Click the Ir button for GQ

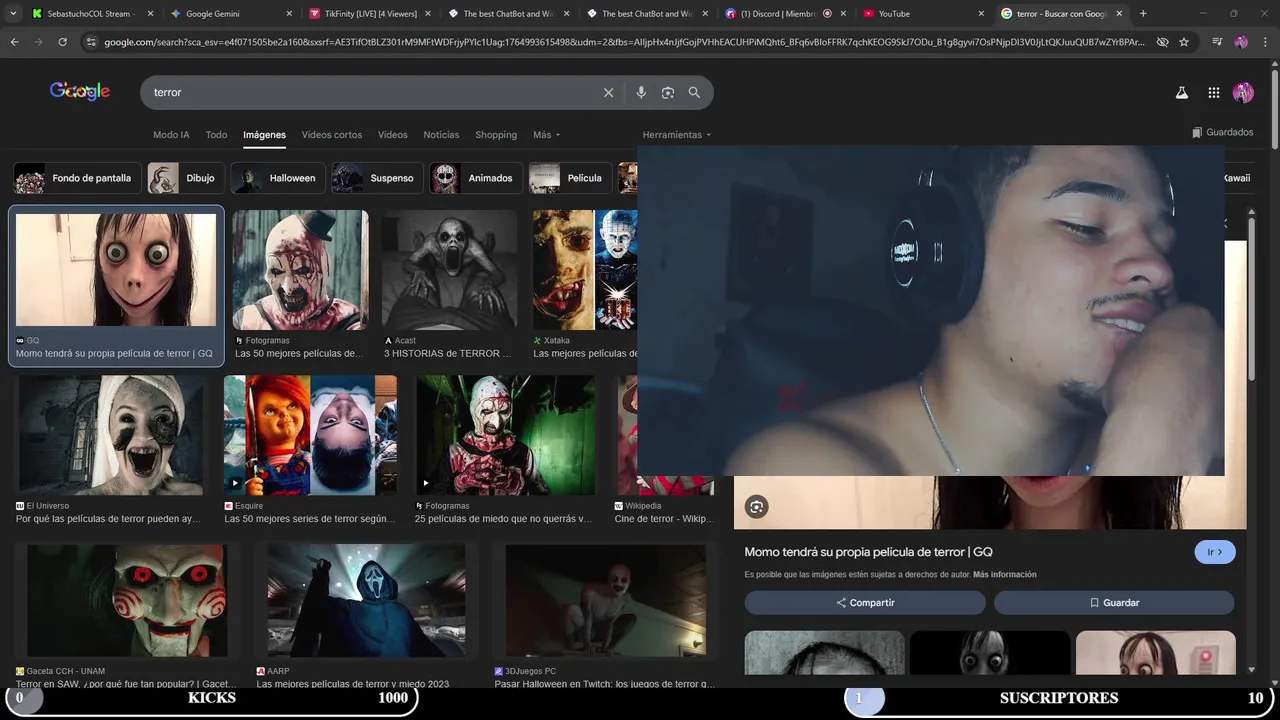pyautogui.click(x=1215, y=552)
